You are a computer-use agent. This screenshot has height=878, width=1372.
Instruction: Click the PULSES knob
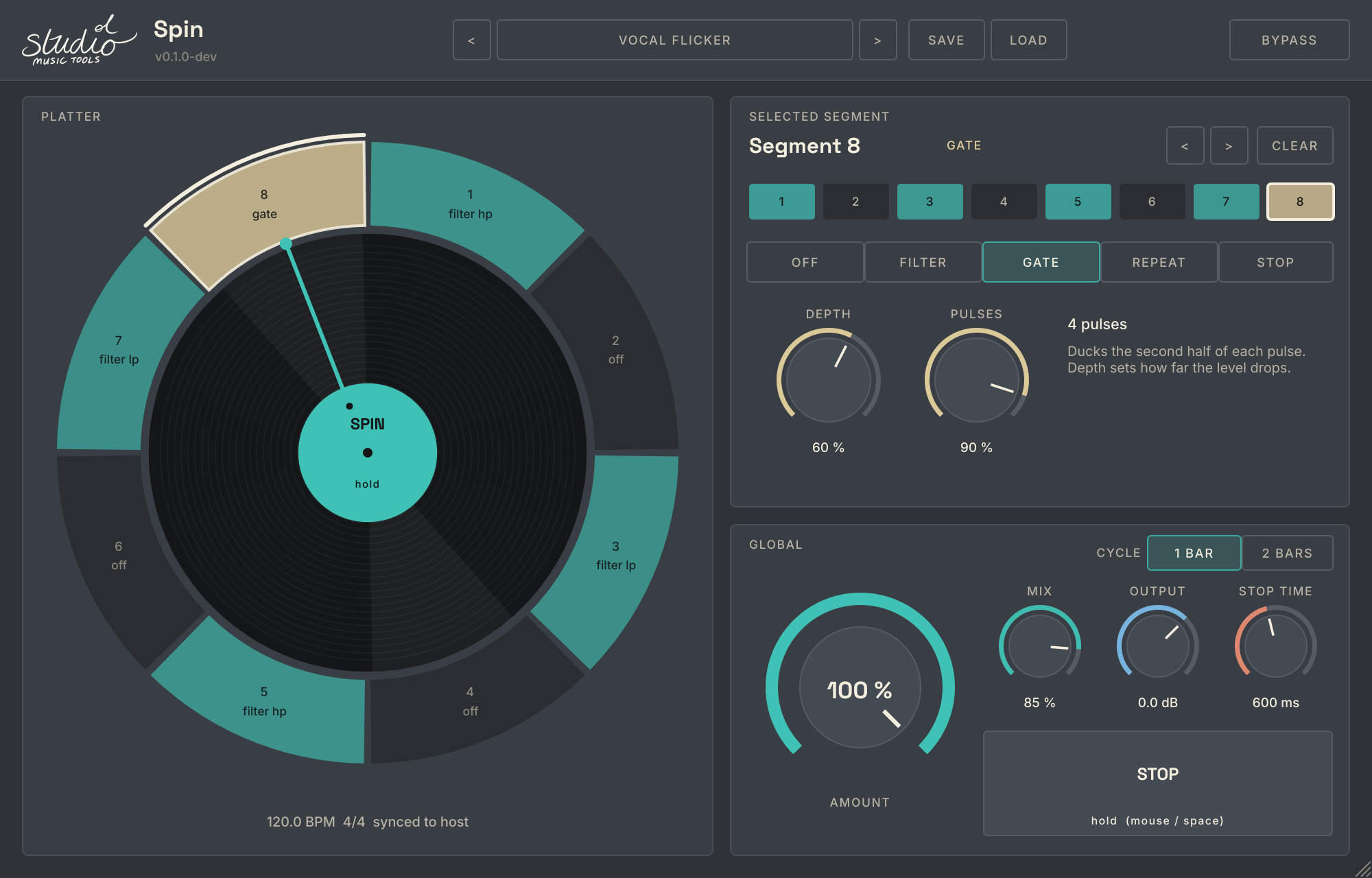click(x=976, y=379)
